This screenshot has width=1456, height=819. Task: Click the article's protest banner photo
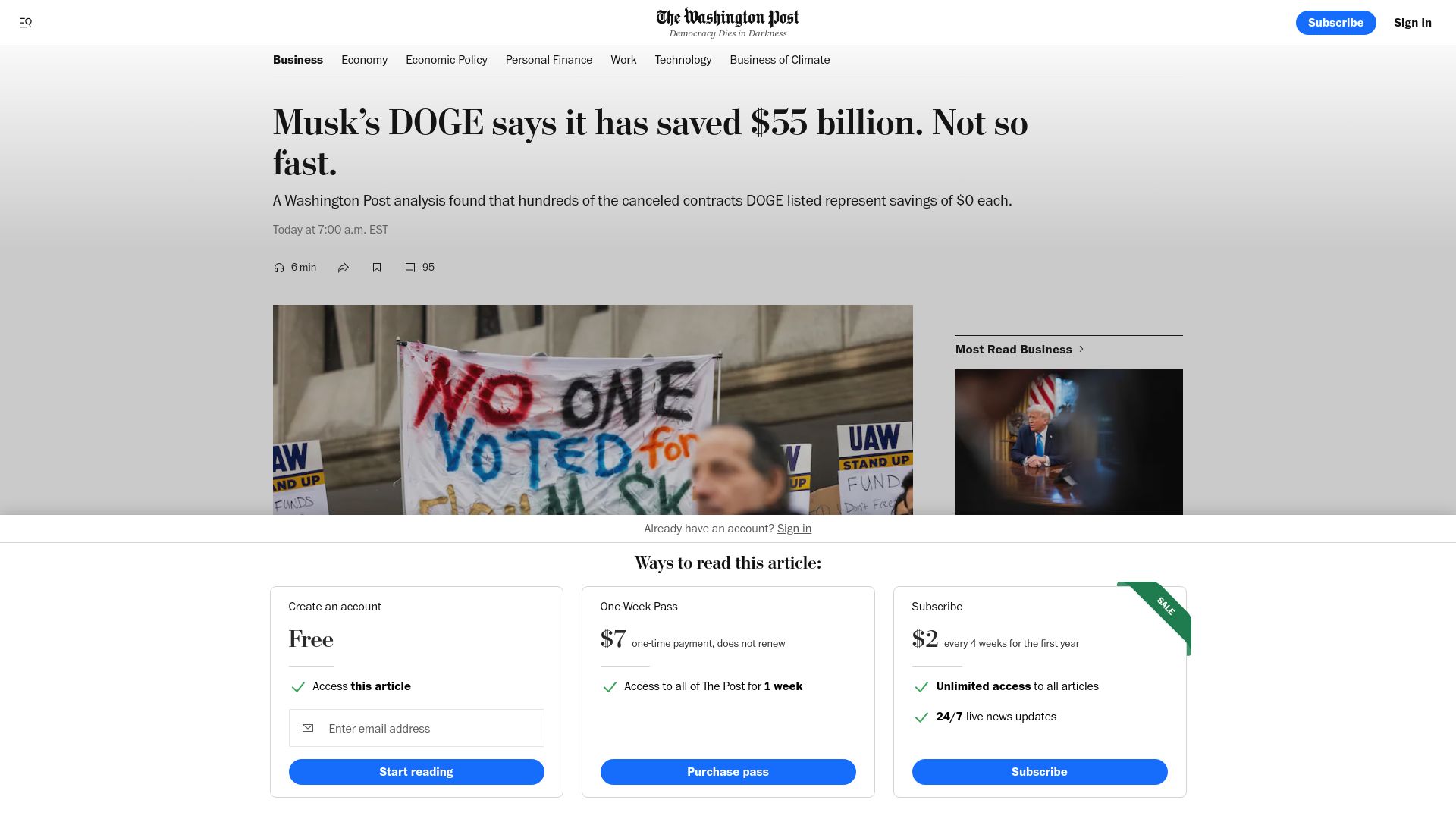point(593,410)
